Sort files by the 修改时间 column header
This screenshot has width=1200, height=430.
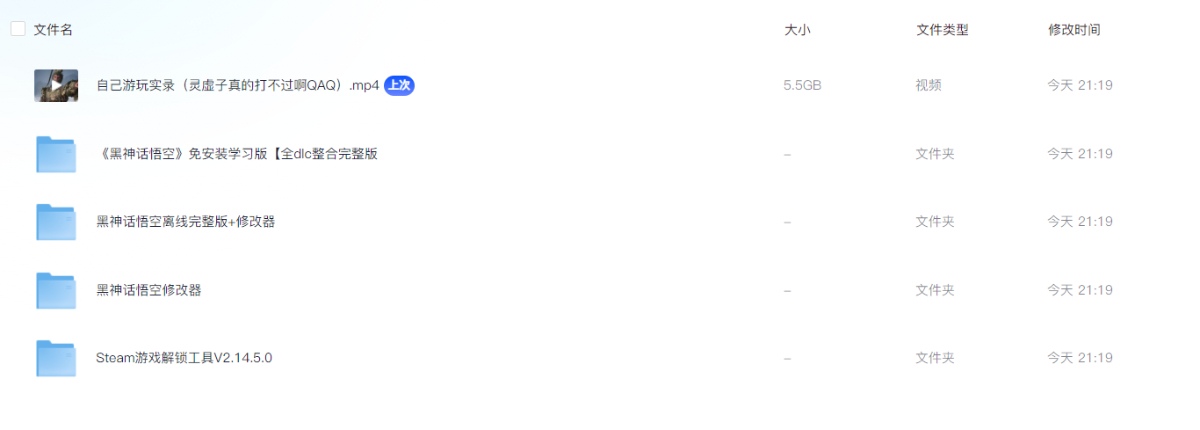(1074, 30)
